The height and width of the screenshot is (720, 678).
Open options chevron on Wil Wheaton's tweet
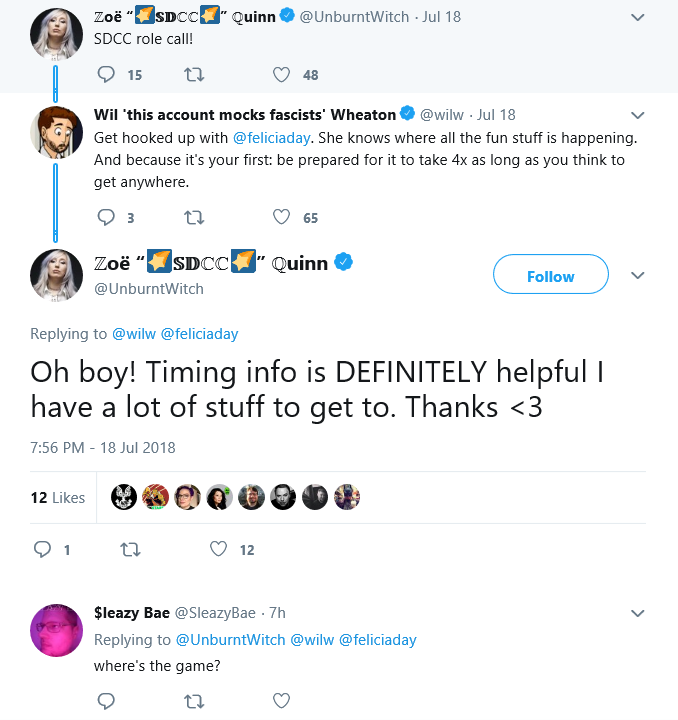point(638,115)
